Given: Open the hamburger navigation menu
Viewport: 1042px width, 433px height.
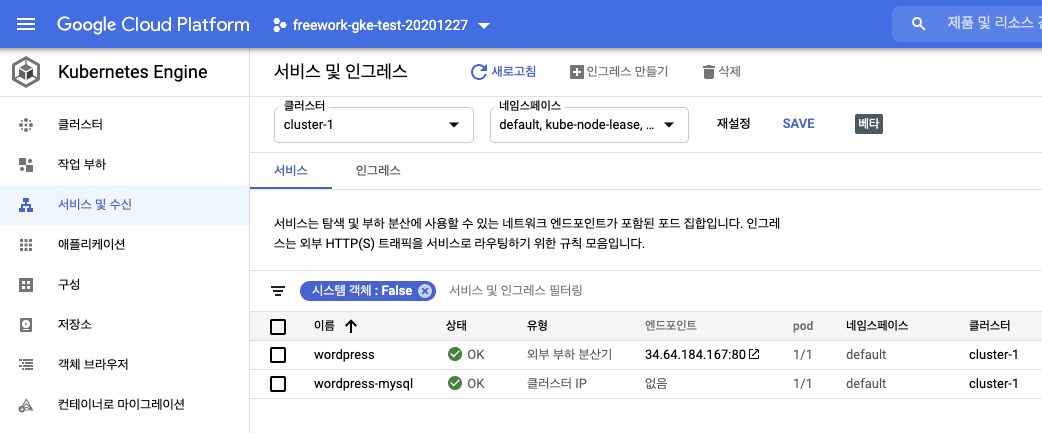Looking at the screenshot, I should tap(26, 25).
